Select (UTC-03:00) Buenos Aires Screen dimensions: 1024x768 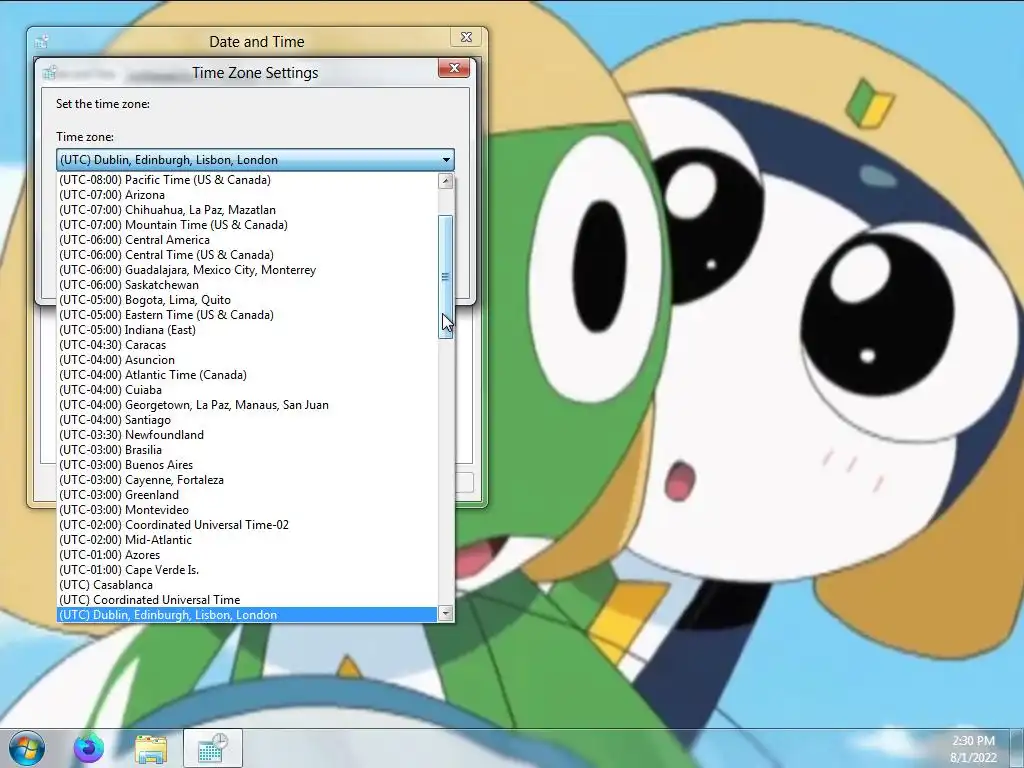coord(247,465)
